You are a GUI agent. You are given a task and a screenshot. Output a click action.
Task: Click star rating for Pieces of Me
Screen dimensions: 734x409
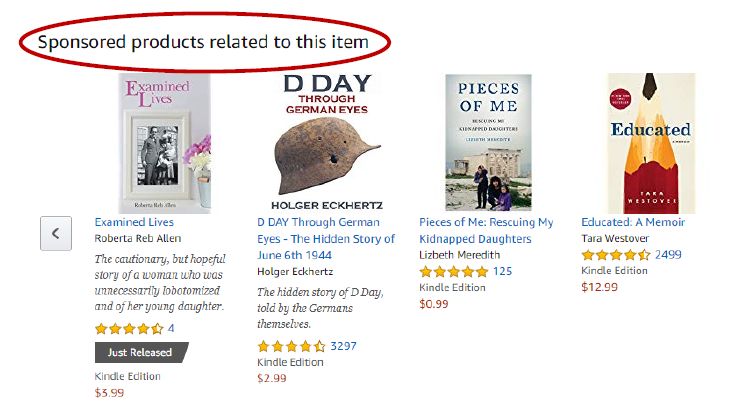coord(453,271)
